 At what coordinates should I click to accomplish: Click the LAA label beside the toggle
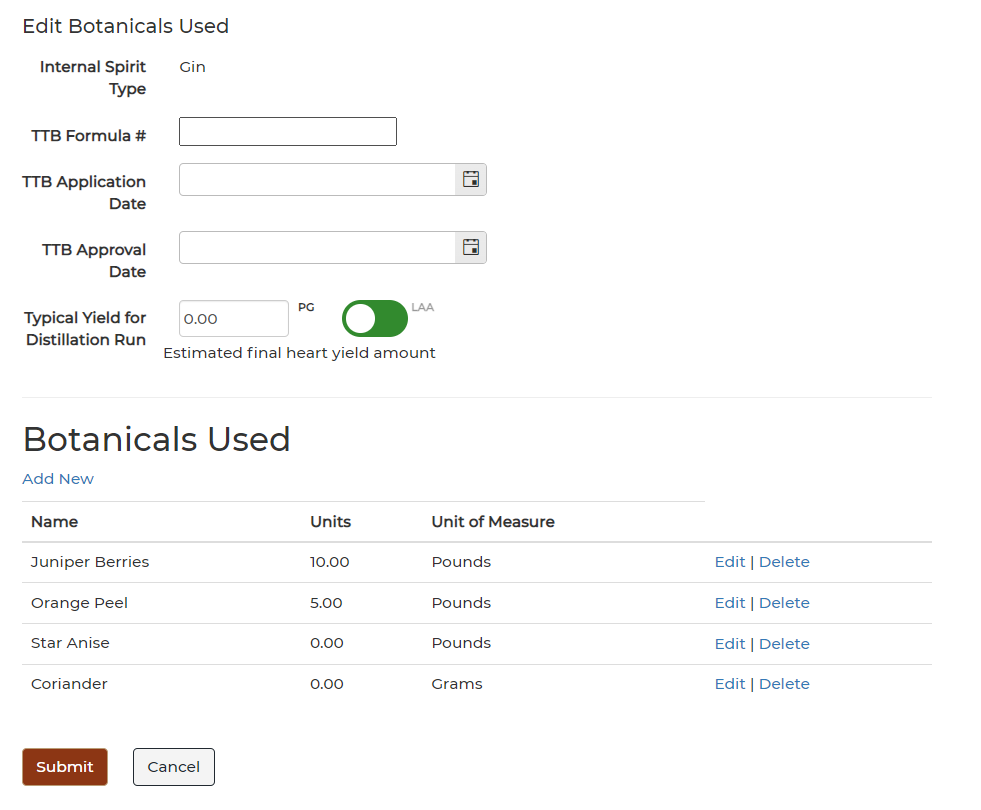(x=422, y=307)
